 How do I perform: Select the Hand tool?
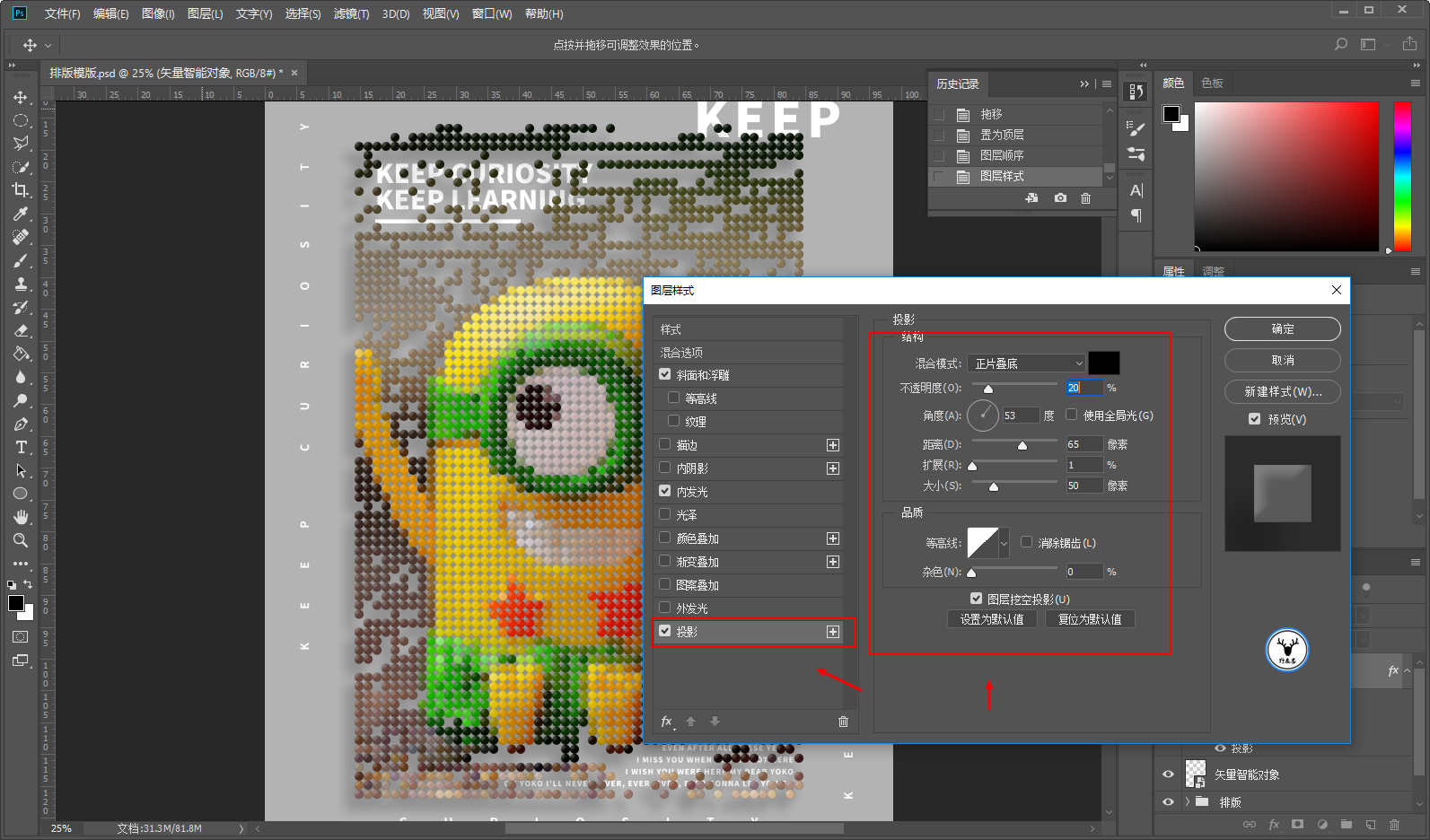tap(20, 517)
